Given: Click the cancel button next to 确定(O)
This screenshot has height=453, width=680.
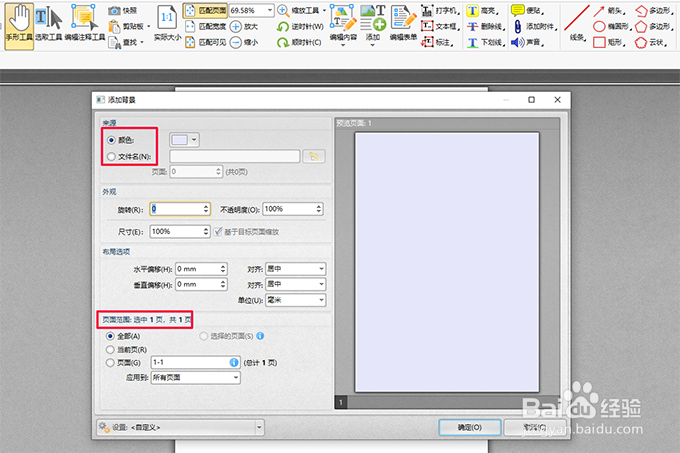Looking at the screenshot, I should [535, 427].
